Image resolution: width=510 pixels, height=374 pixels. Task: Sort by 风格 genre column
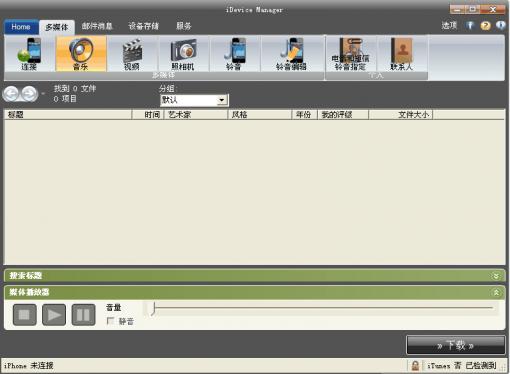pyautogui.click(x=260, y=115)
